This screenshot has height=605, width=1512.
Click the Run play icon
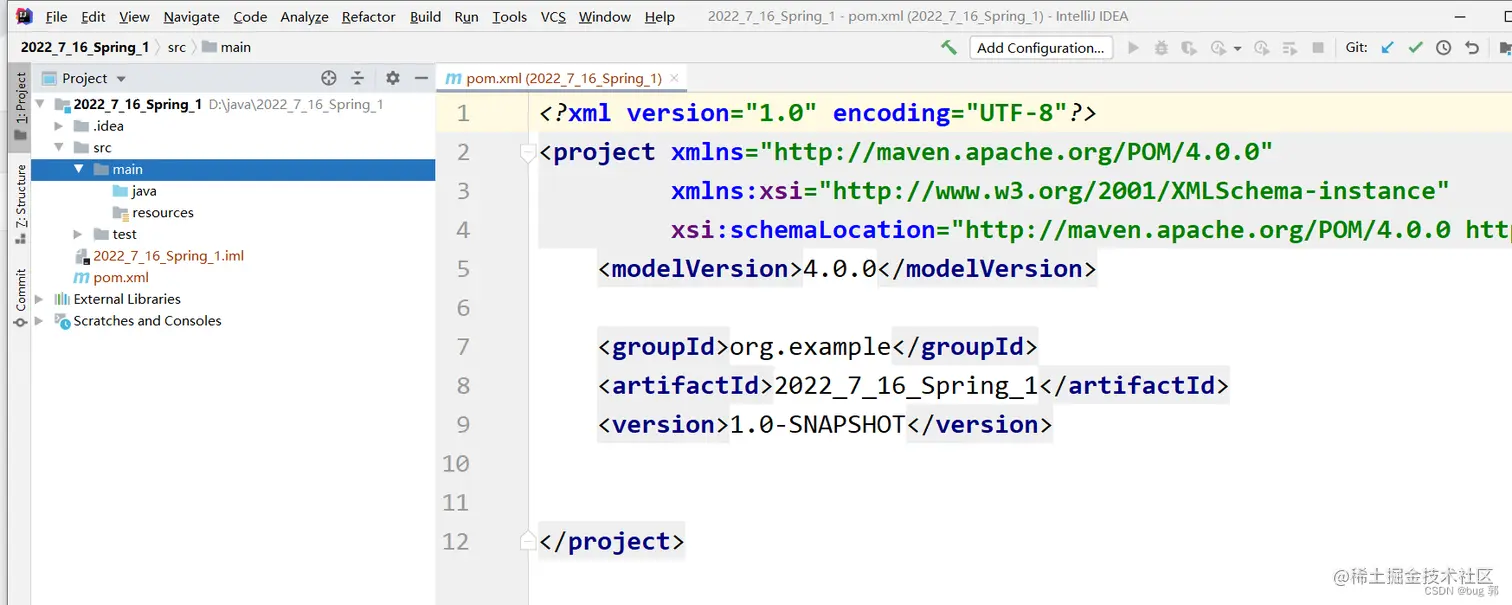point(1133,47)
